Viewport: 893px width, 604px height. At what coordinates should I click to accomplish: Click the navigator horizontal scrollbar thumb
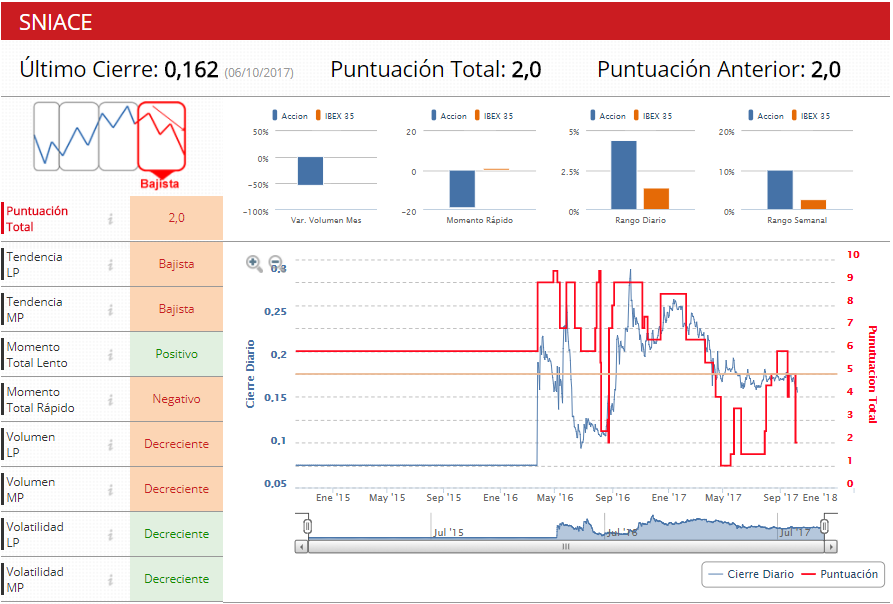[566, 547]
